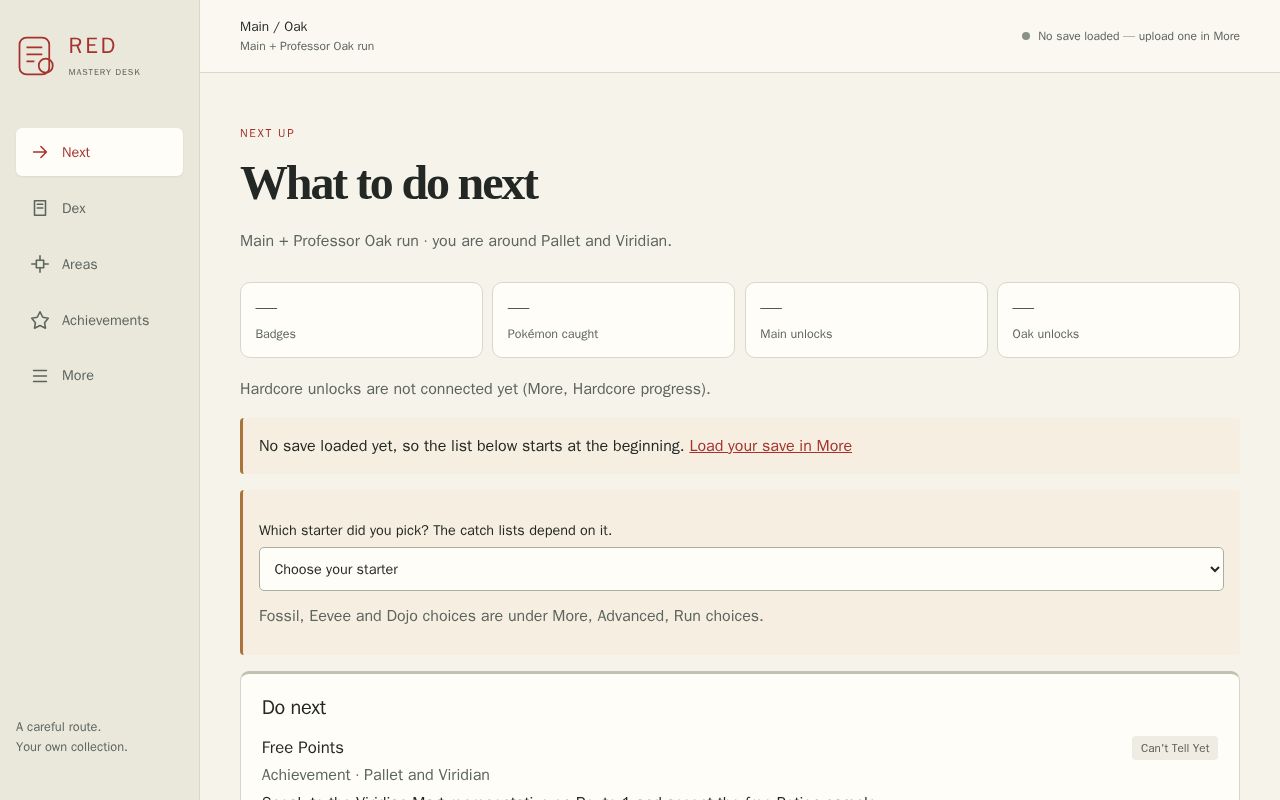Click the 'Can't Tell Yet' badge
This screenshot has height=800, width=1280.
click(x=1175, y=748)
